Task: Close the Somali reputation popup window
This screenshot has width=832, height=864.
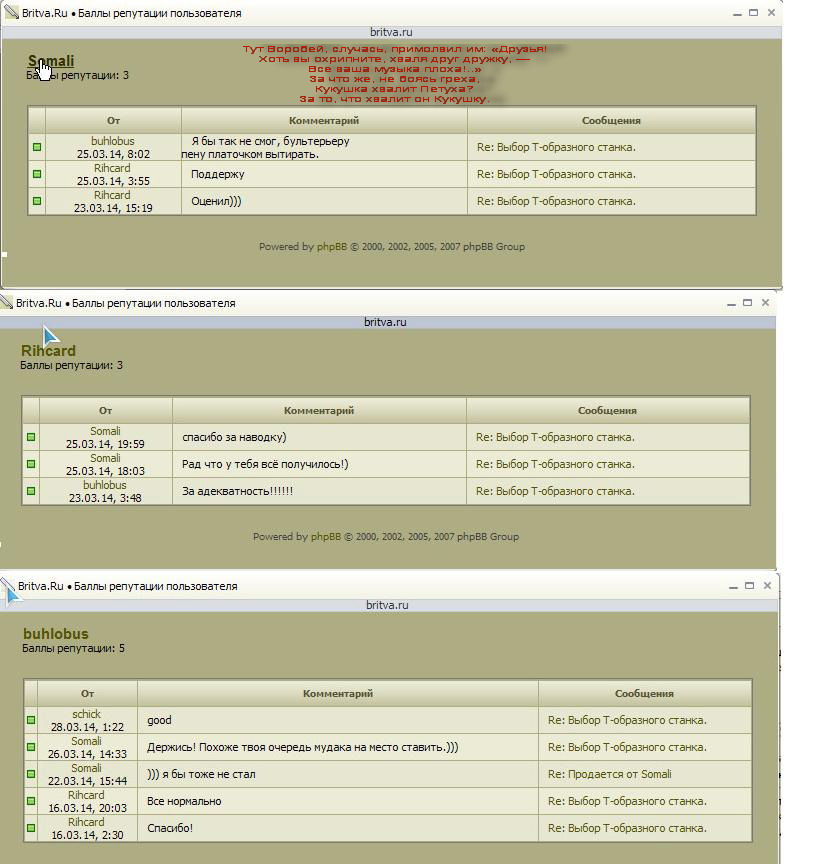Action: pyautogui.click(x=771, y=13)
